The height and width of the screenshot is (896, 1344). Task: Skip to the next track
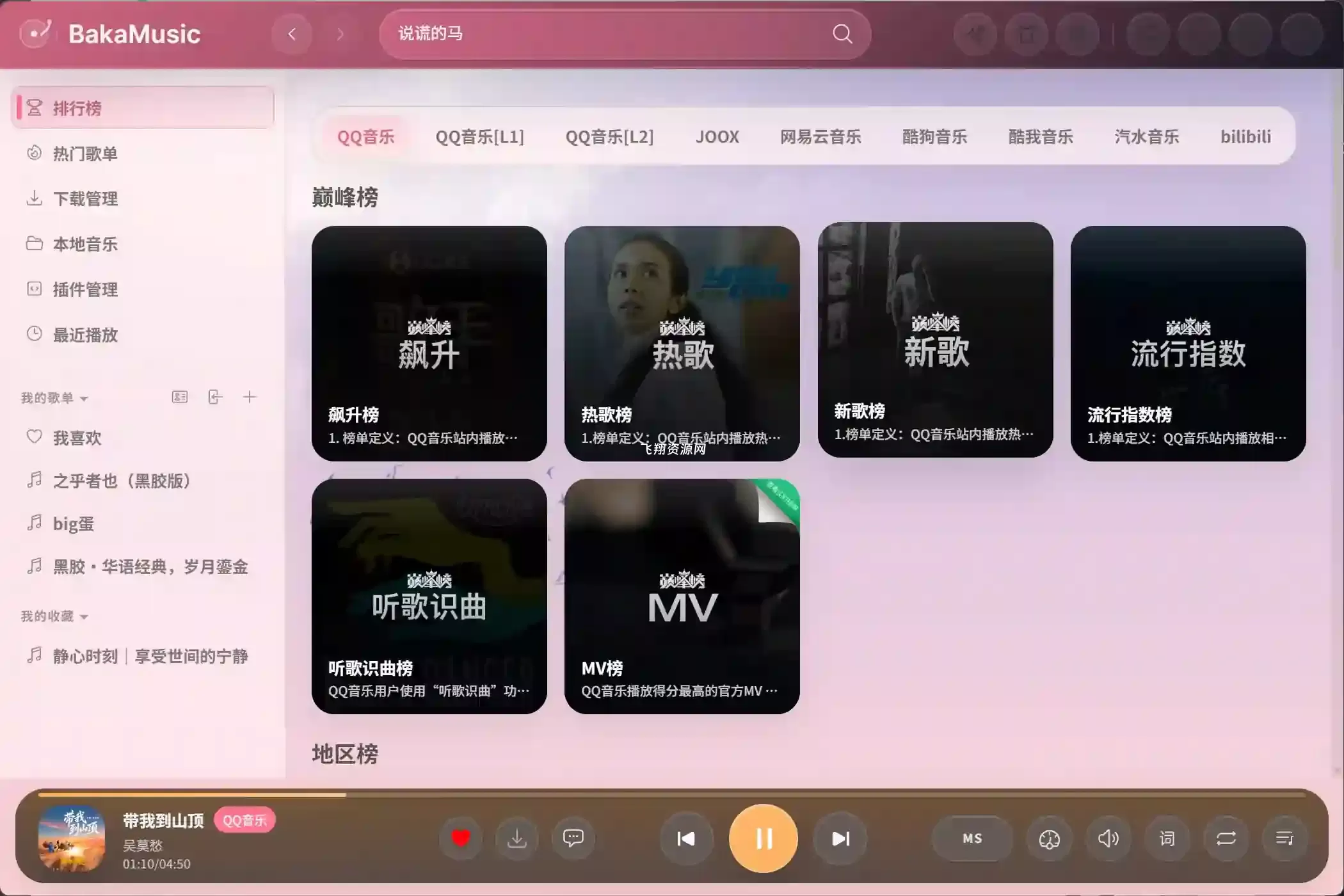840,838
